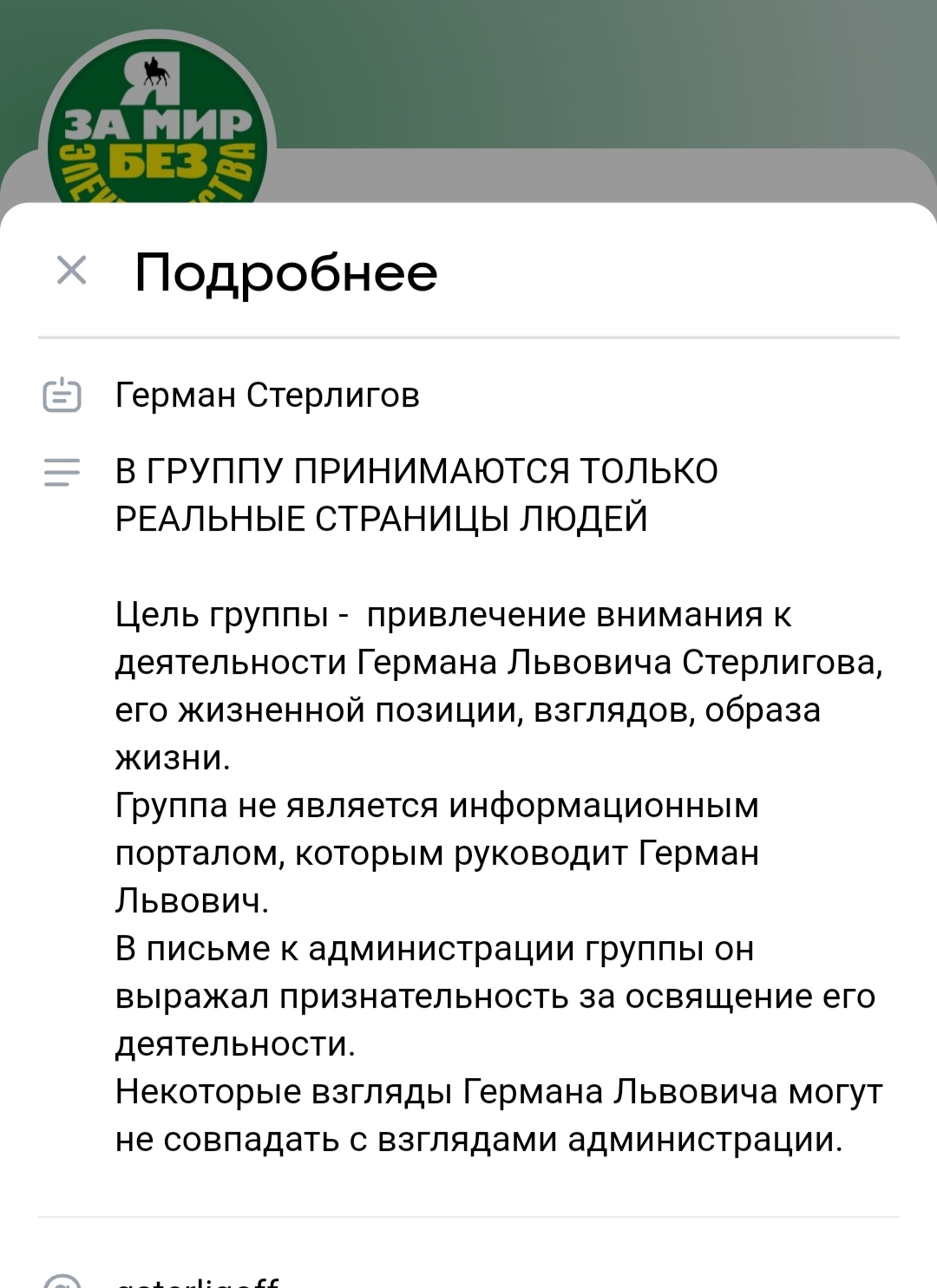Tap the words не совпадать с взглядами администрации
Image resolution: width=937 pixels, height=1288 pixels.
479,1140
